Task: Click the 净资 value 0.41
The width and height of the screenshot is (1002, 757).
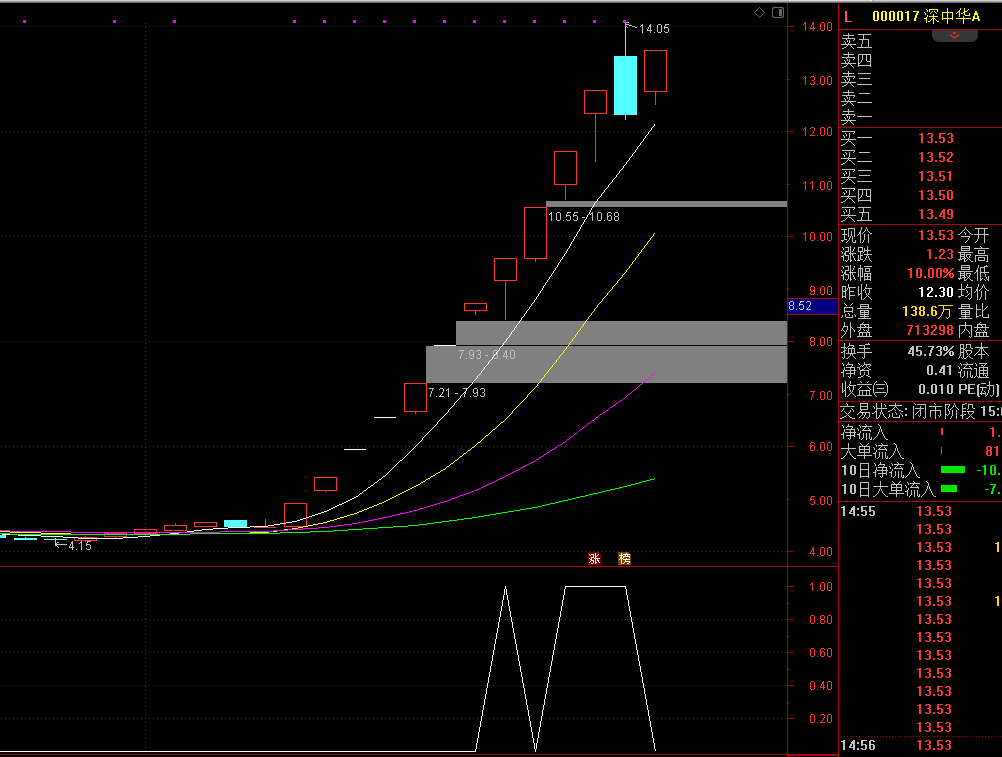Action: pyautogui.click(x=939, y=371)
